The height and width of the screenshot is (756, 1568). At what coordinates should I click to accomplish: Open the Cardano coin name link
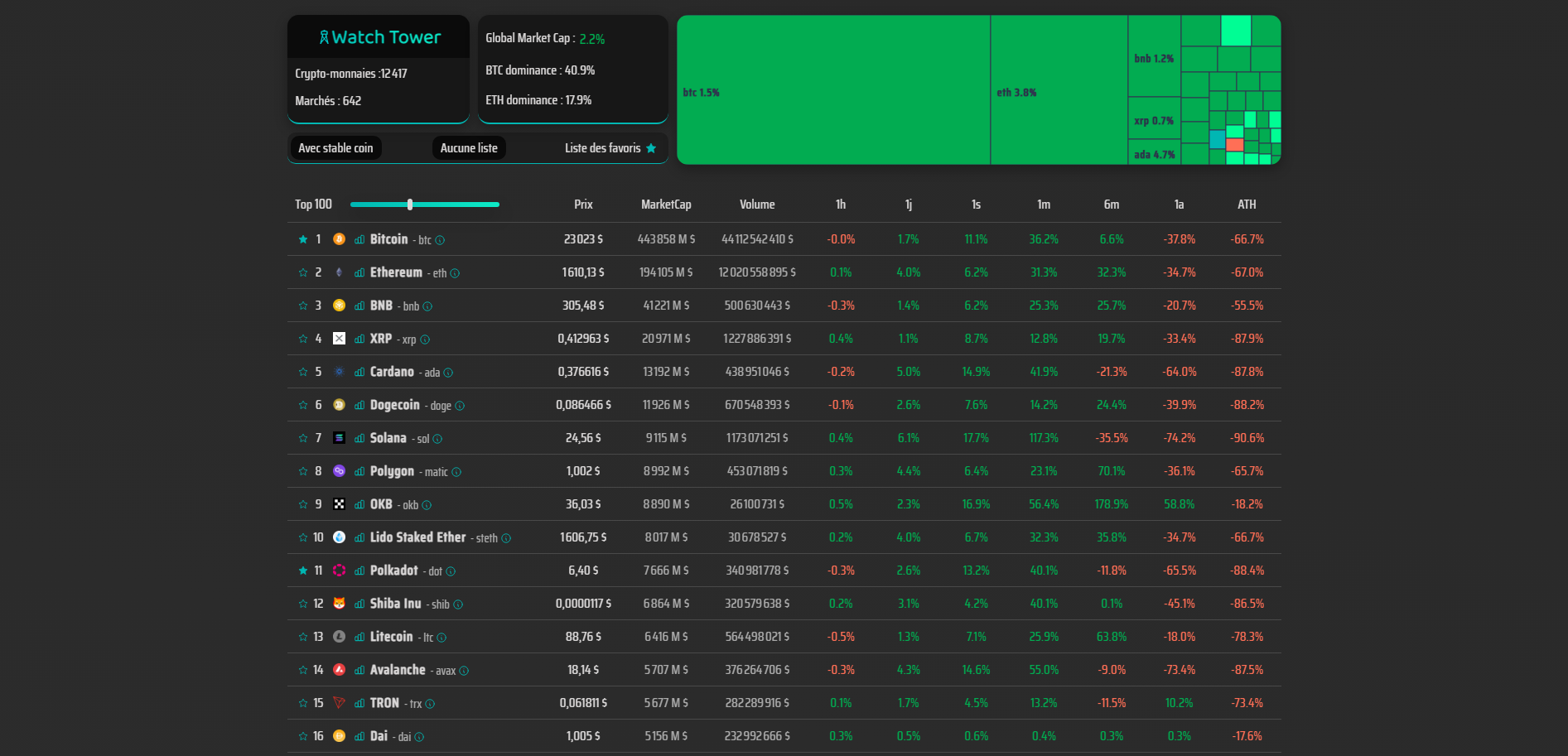[392, 372]
